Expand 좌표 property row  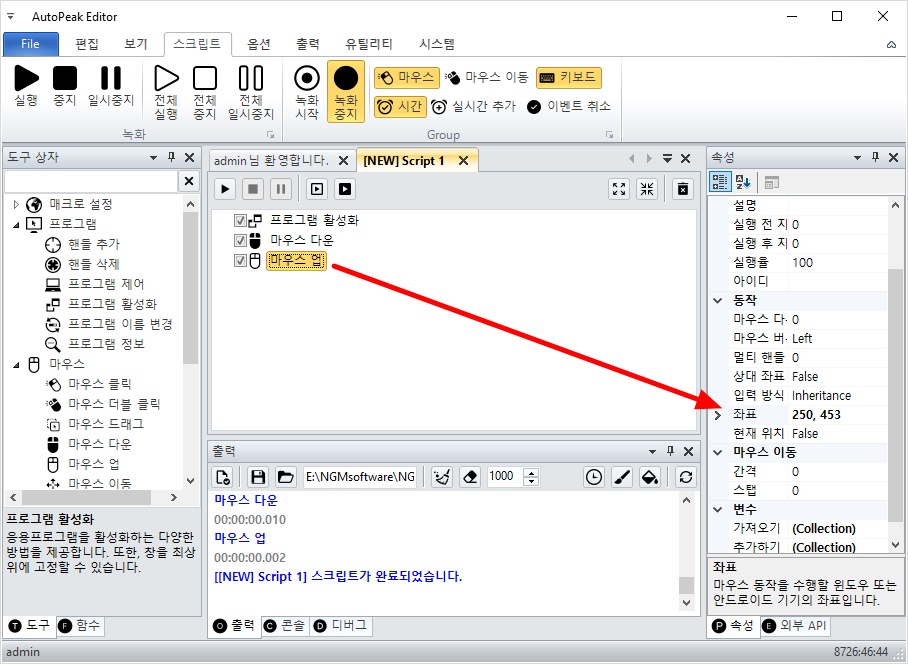point(717,414)
